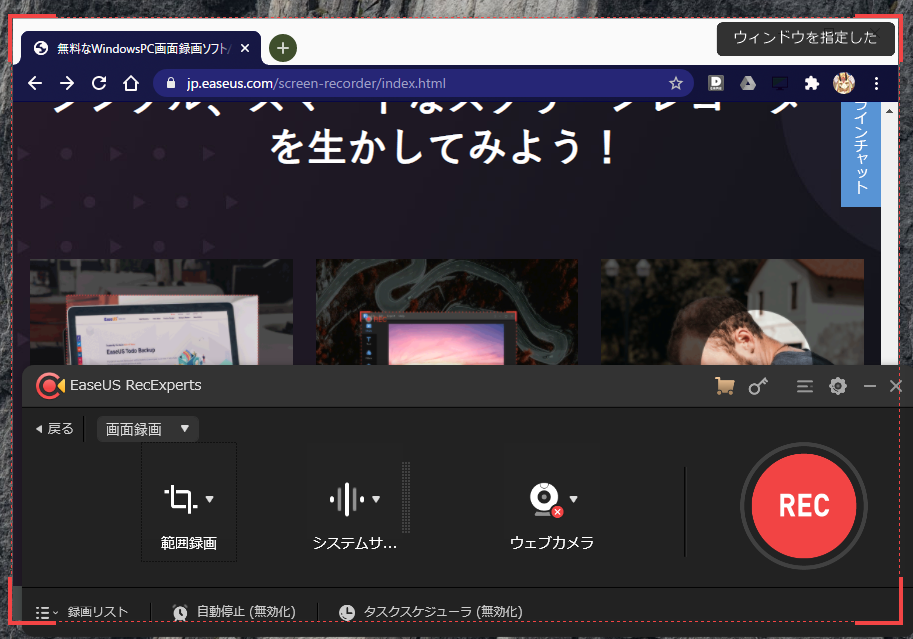The image size is (913, 639).
Task: Click the system sound volume level meter
Action: pos(406,497)
